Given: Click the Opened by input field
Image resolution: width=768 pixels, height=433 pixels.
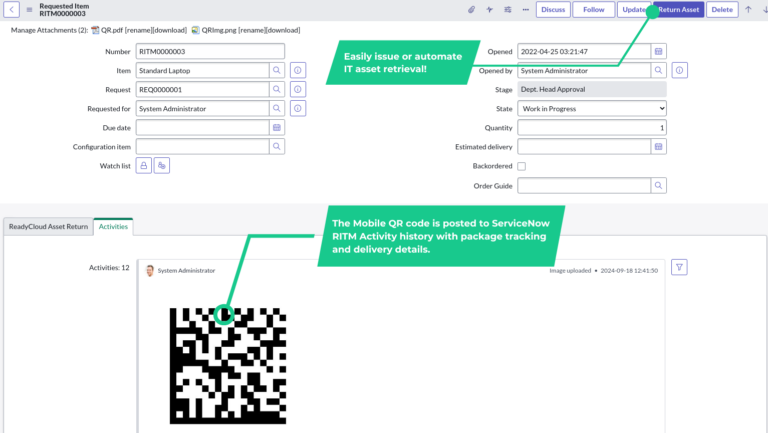Looking at the screenshot, I should pos(584,70).
